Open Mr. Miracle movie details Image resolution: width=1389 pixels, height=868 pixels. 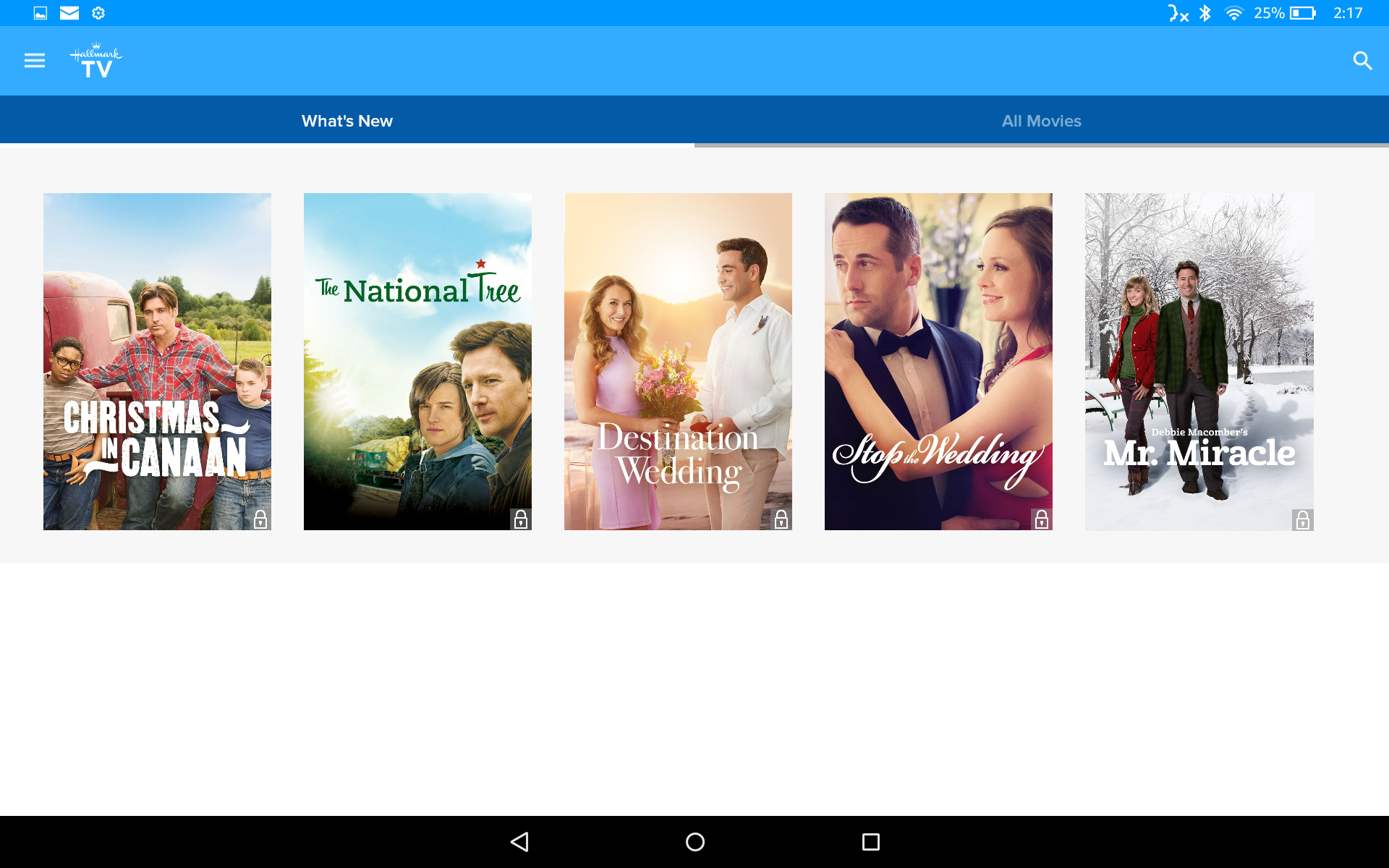coord(1197,362)
